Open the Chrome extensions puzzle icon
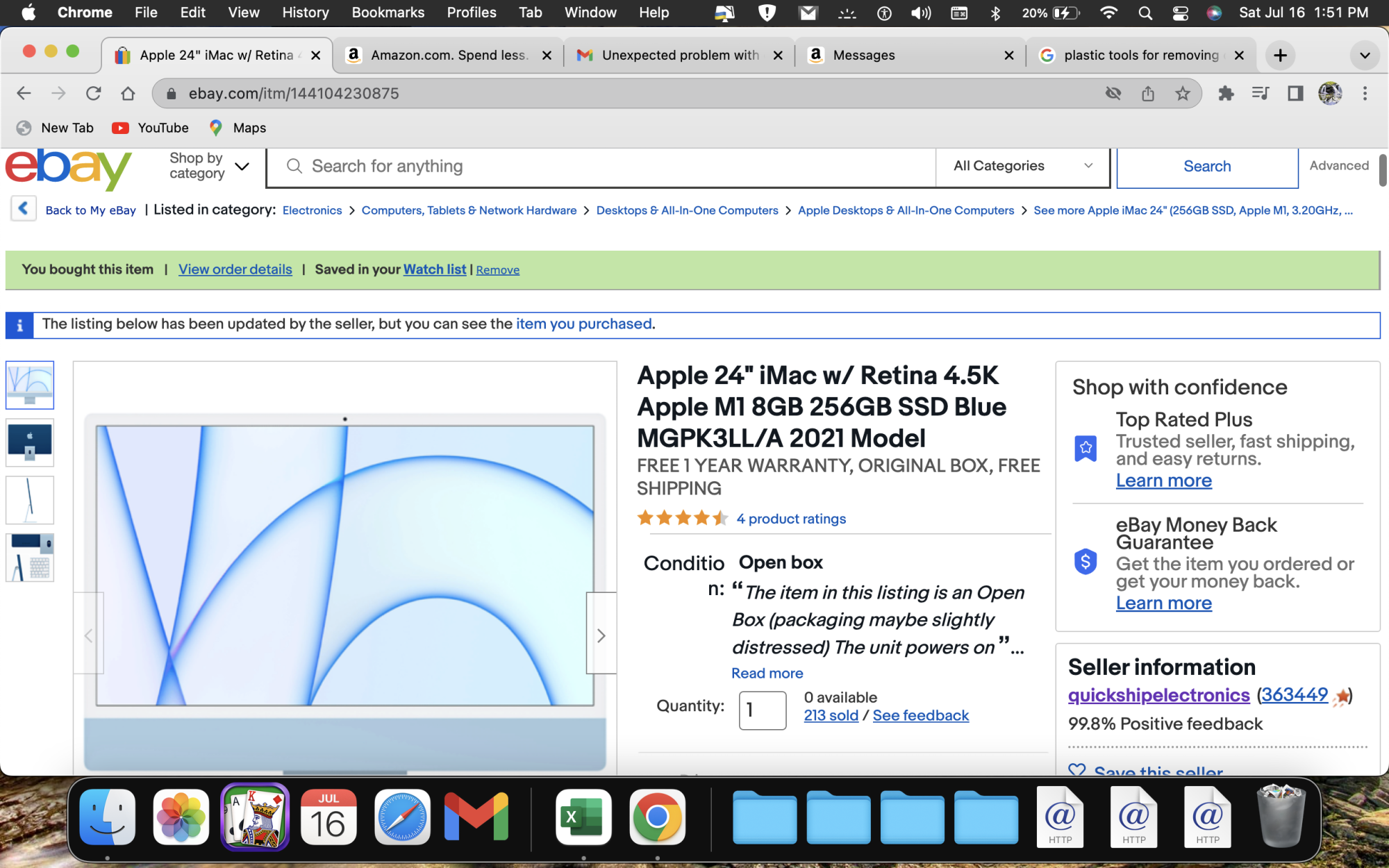This screenshot has height=868, width=1389. tap(1226, 94)
